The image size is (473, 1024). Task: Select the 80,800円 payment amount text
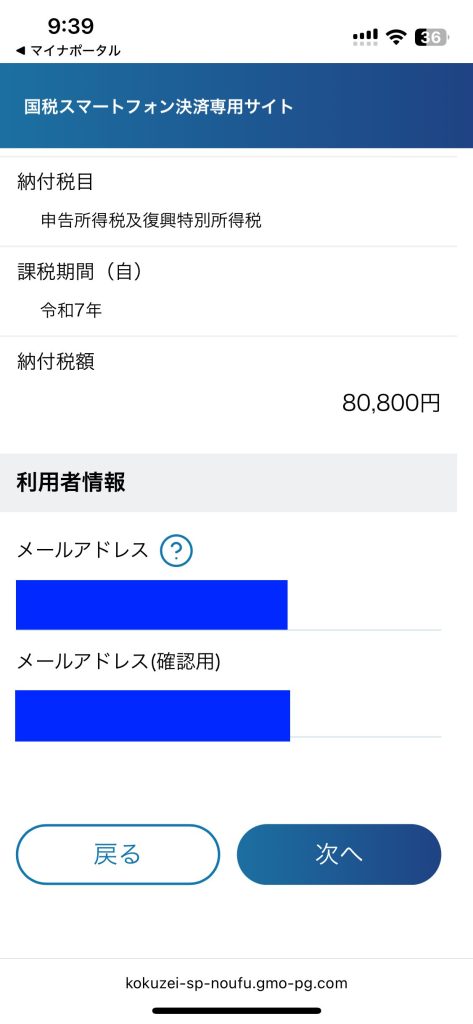[x=391, y=403]
